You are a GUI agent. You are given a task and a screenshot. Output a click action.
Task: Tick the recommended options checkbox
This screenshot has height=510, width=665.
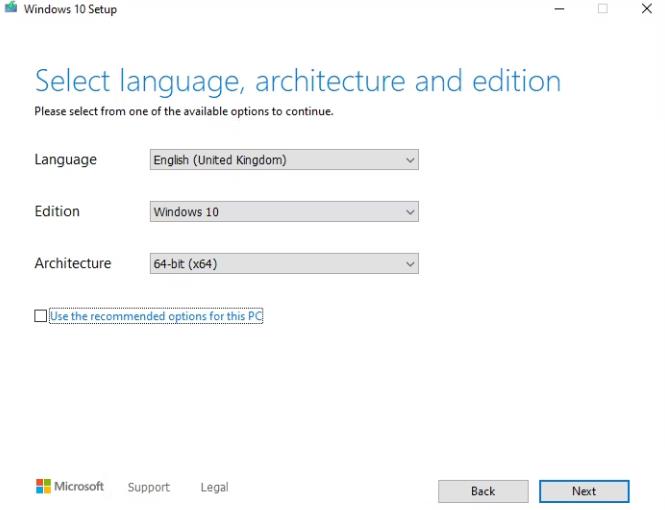pos(41,316)
